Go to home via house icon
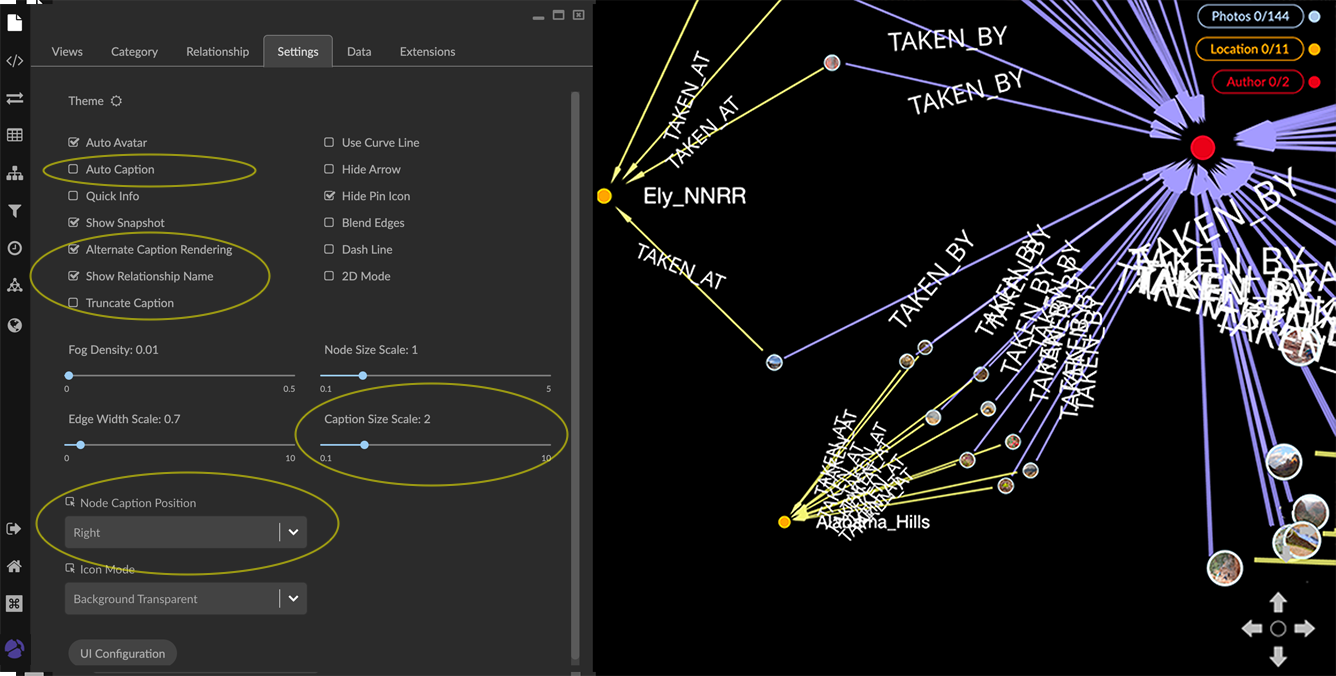The height and width of the screenshot is (676, 1336). point(14,566)
